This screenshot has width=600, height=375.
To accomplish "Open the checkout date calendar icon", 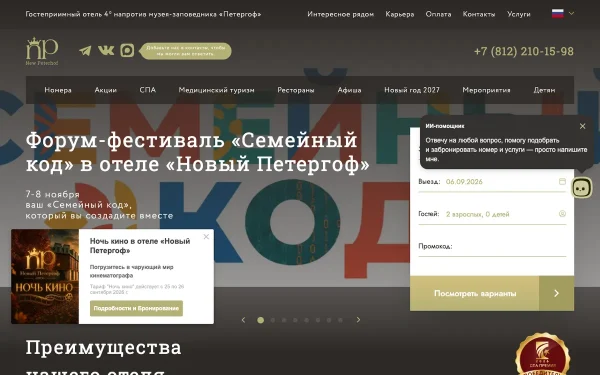I will 562,181.
